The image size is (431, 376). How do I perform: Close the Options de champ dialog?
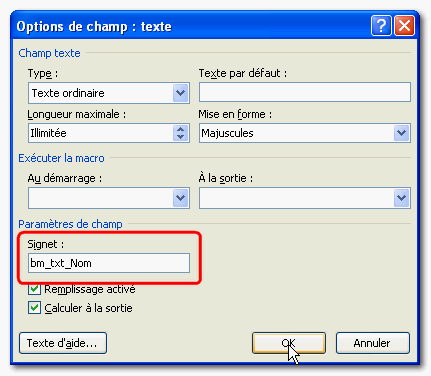pyautogui.click(x=404, y=26)
